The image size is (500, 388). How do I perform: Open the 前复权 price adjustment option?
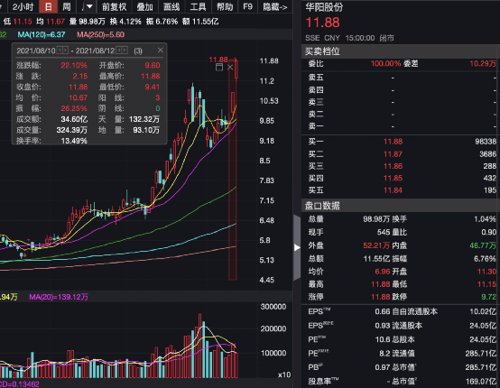(114, 7)
